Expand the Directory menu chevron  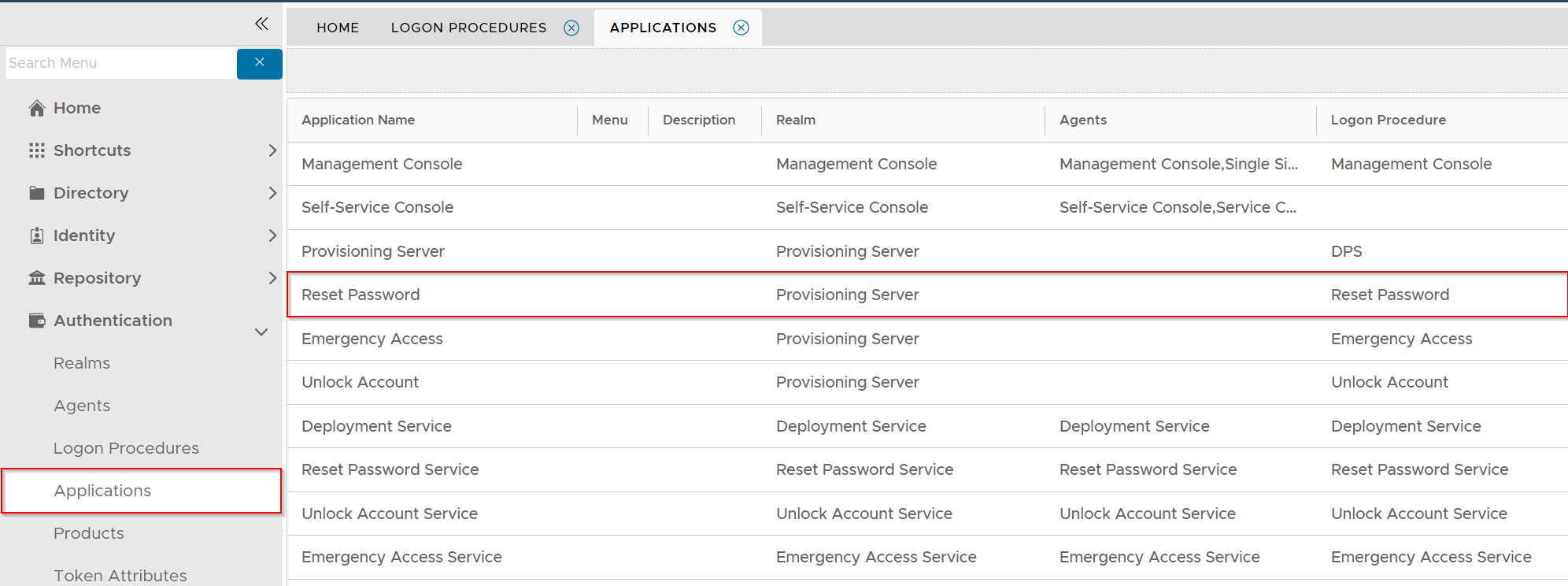[x=272, y=193]
